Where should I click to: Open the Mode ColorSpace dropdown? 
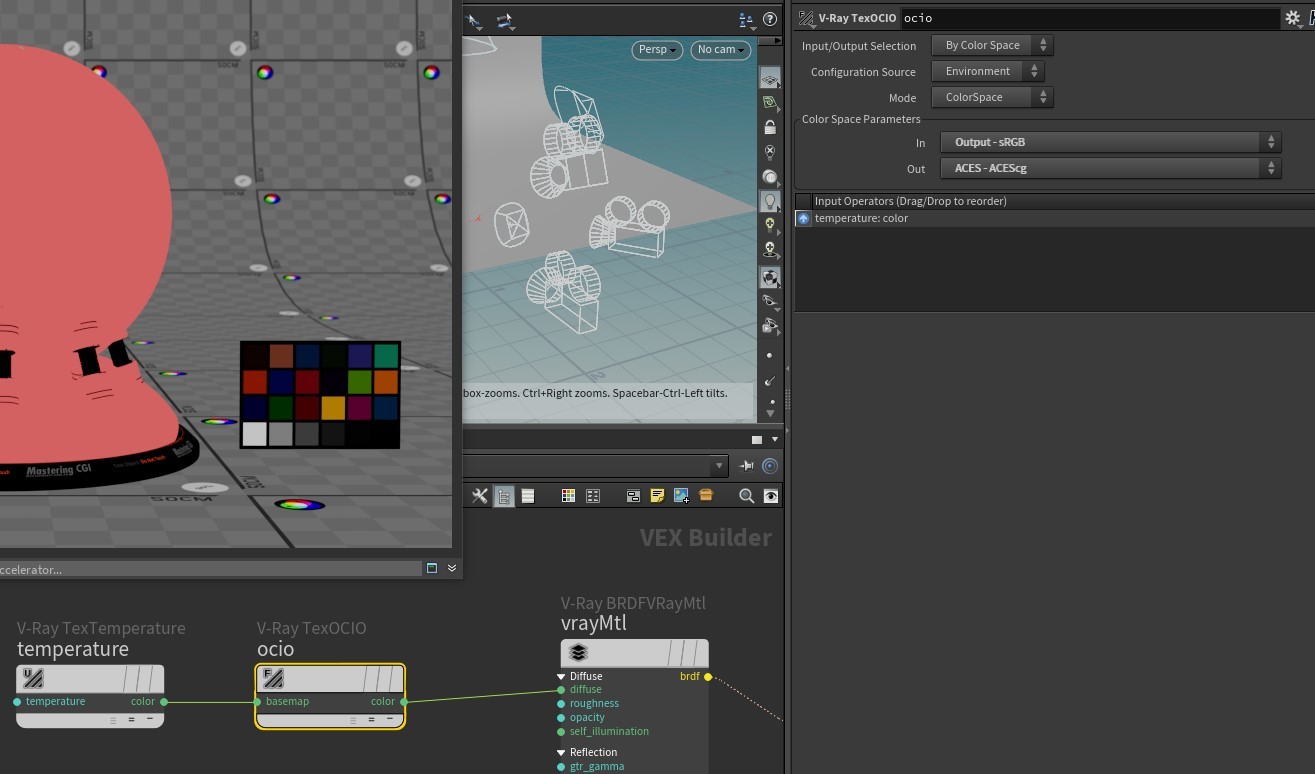point(992,97)
